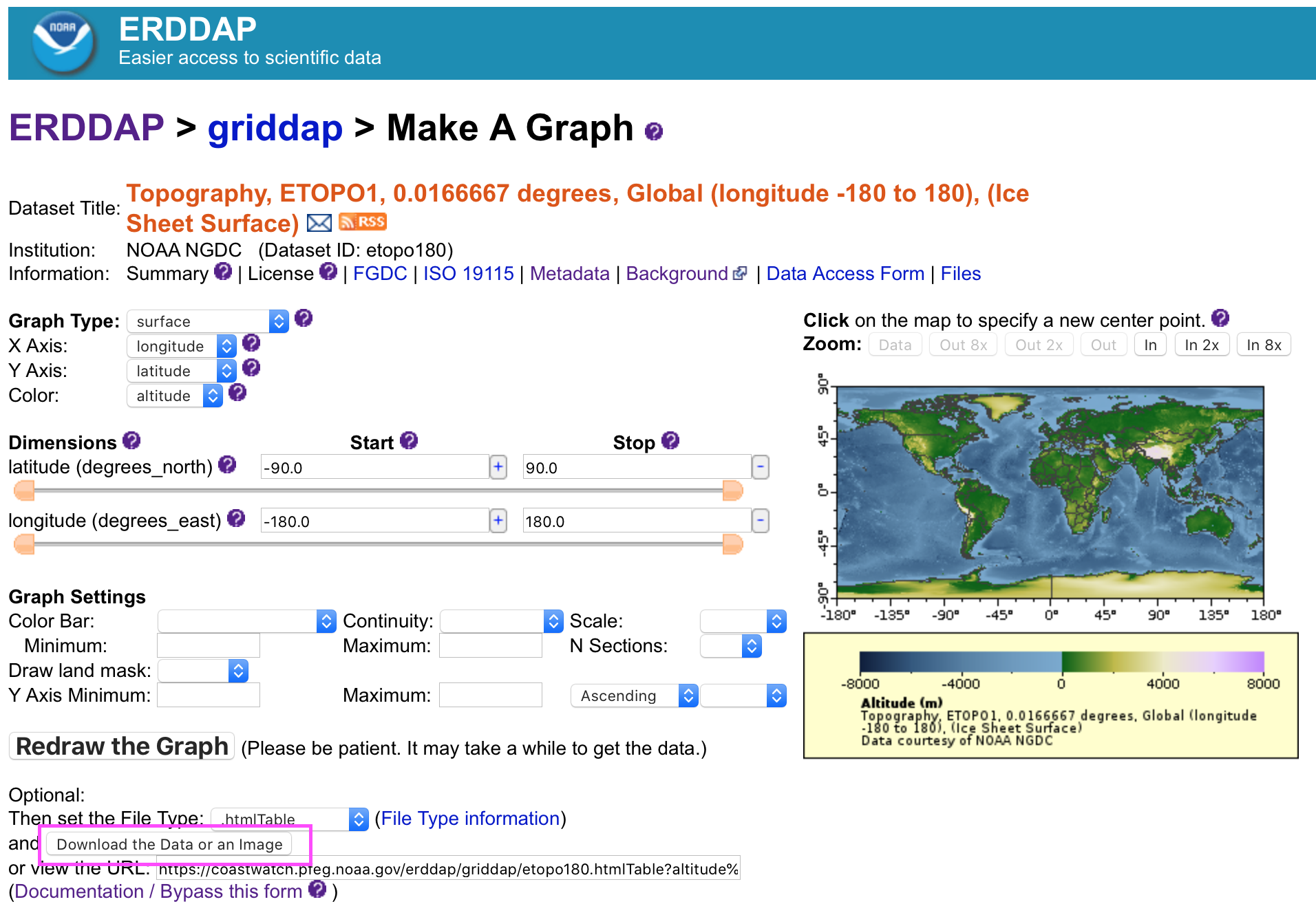Expand the Color Bar dropdown

tap(246, 621)
